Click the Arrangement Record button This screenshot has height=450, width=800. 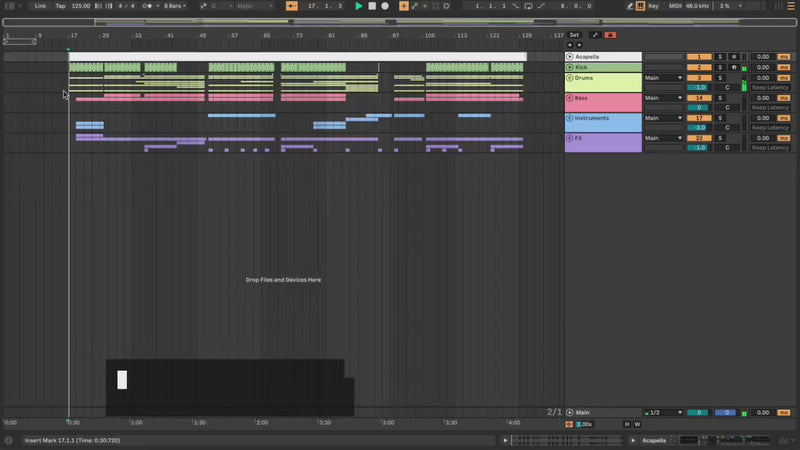(384, 6)
